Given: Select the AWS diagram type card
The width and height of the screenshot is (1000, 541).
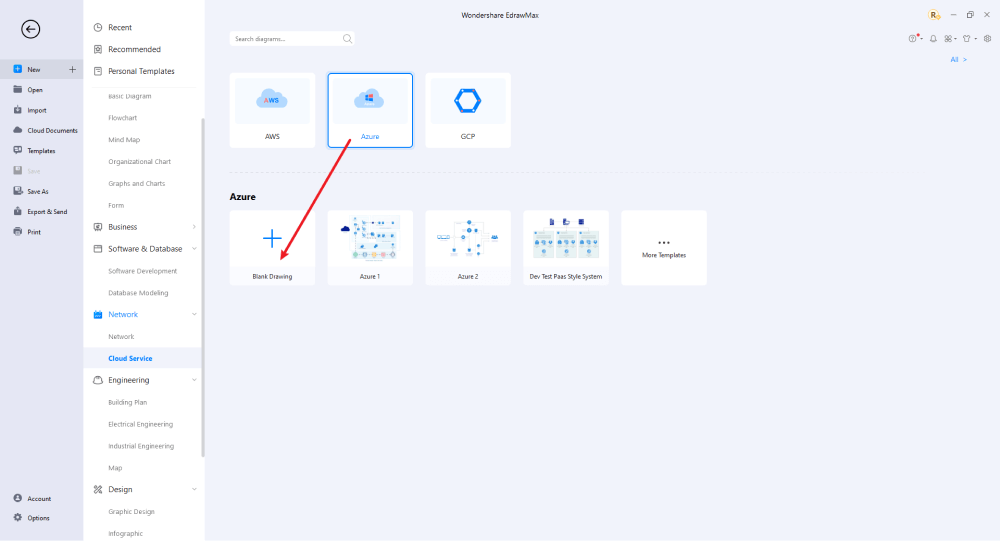Looking at the screenshot, I should pos(272,110).
